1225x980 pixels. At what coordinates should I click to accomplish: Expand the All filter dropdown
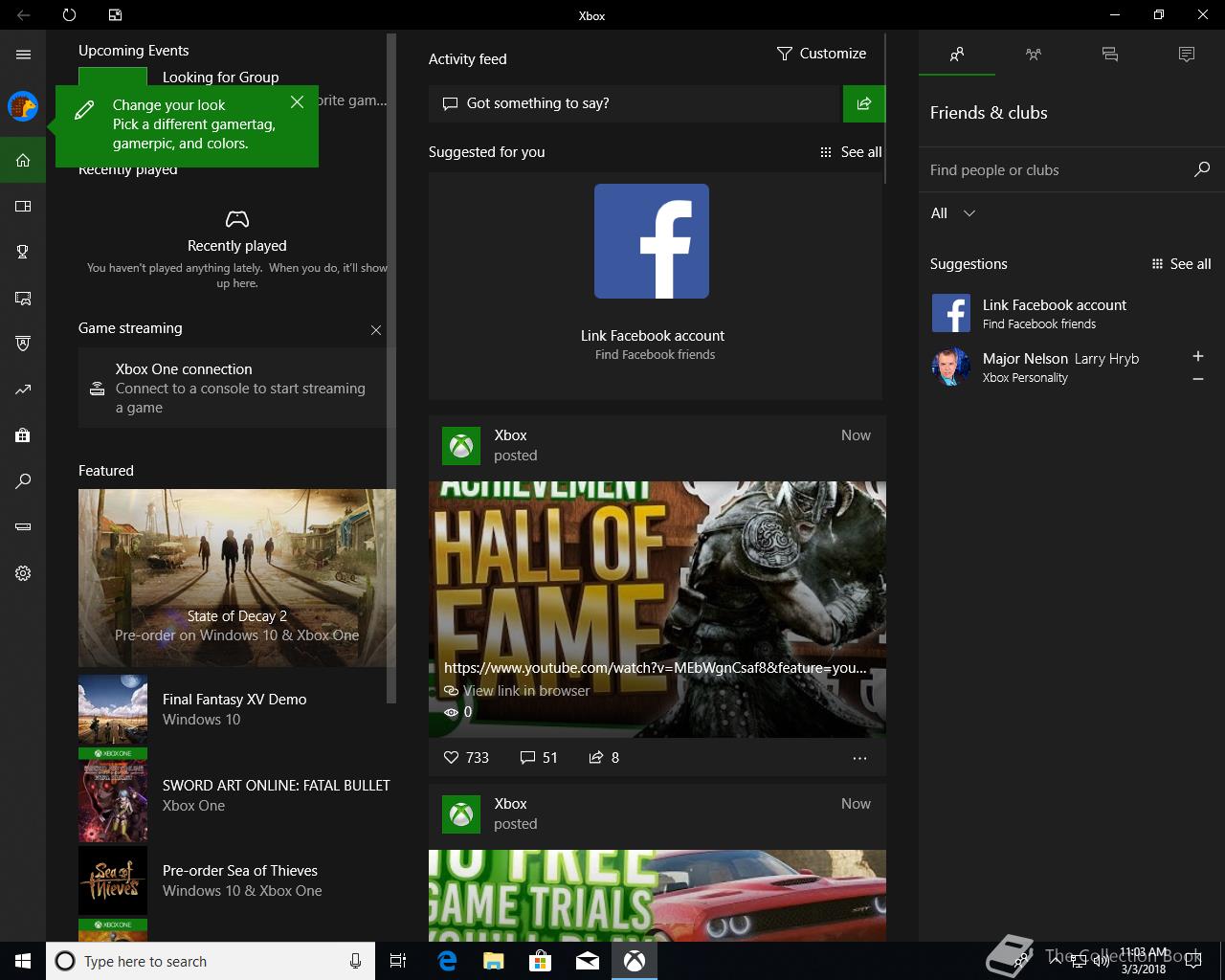pos(953,213)
